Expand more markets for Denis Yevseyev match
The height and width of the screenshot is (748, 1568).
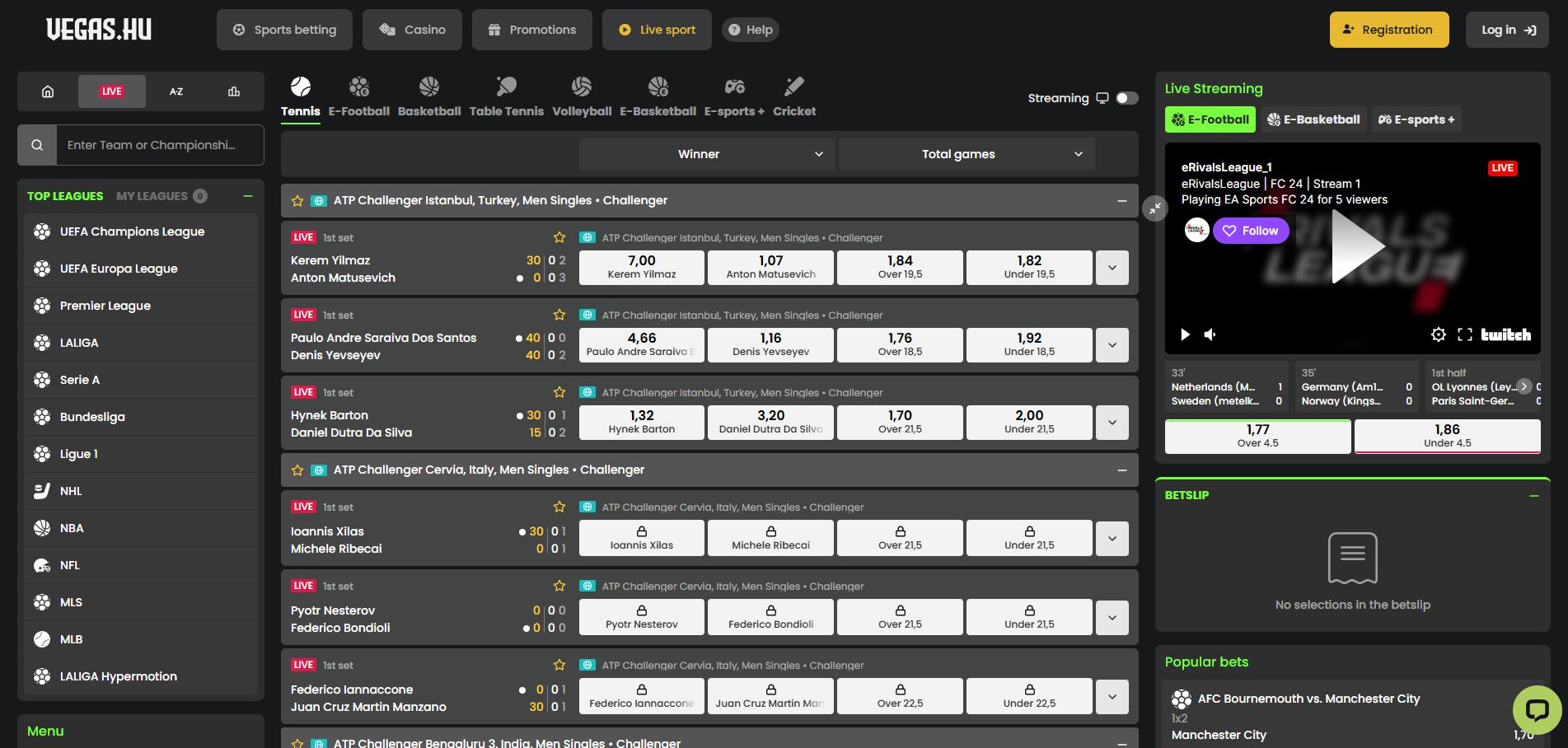pyautogui.click(x=1112, y=345)
